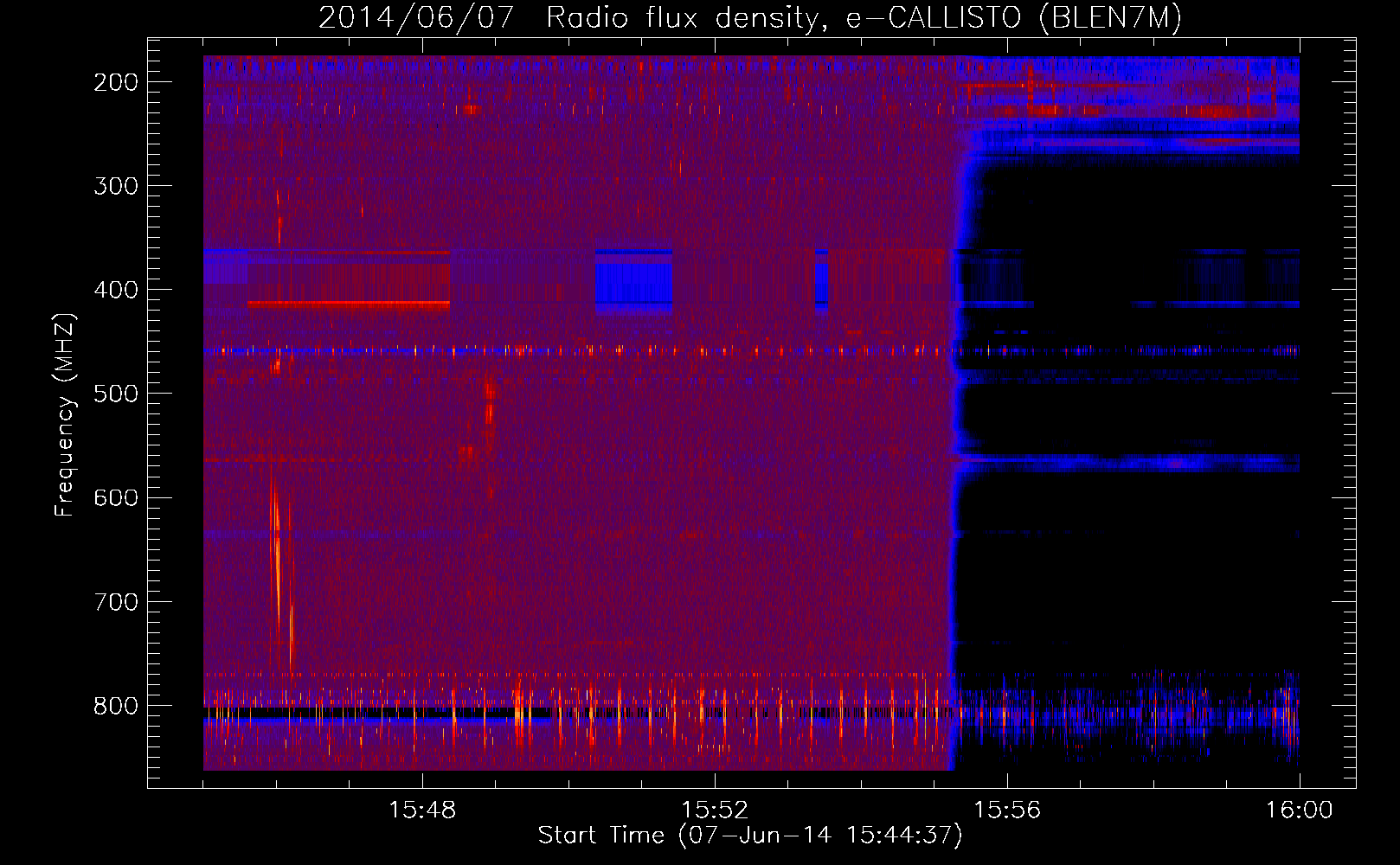Click the 16:00 time tick label
Viewport: 1400px width, 865px height.
(x=1300, y=811)
